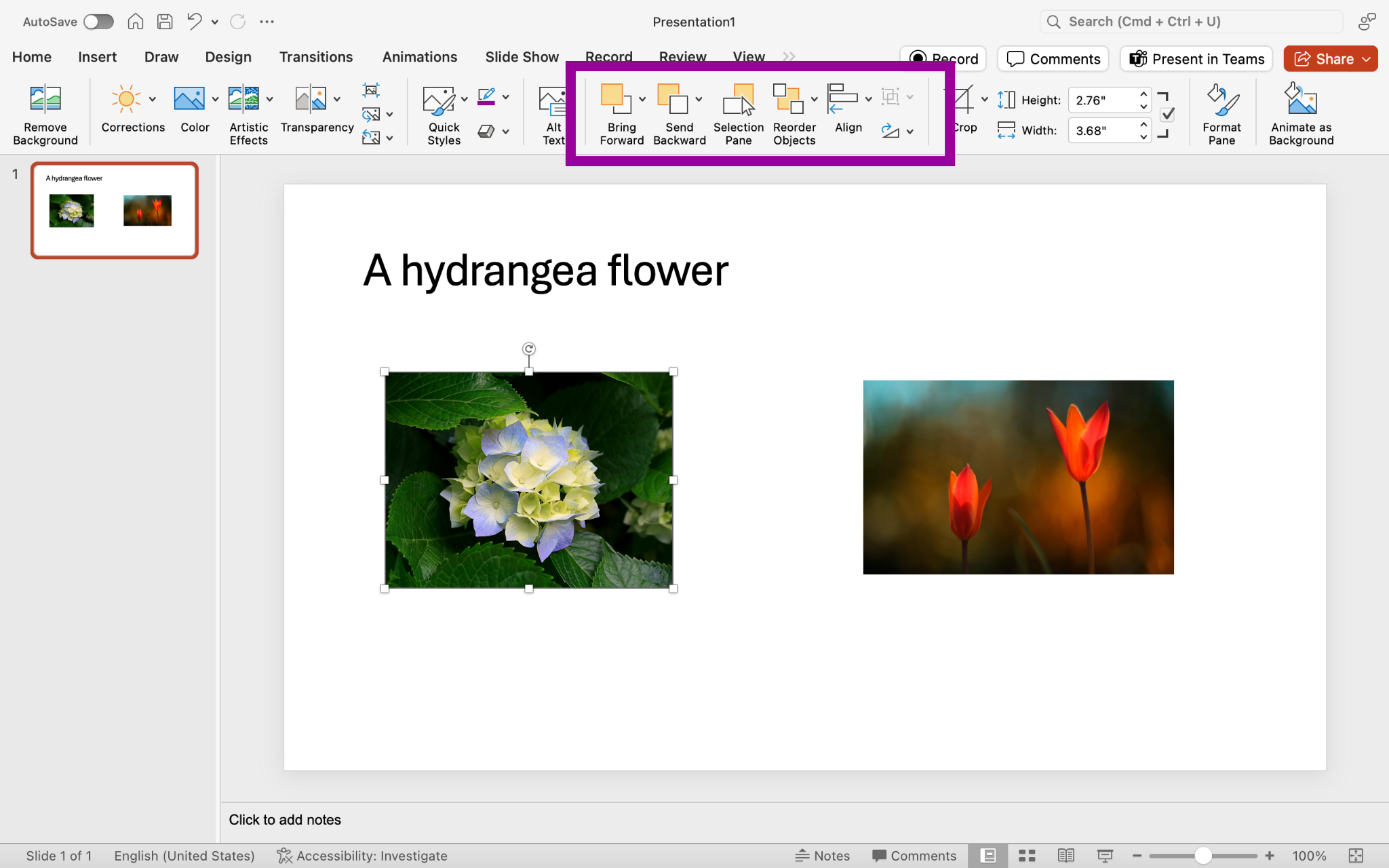Open the Picture Border dropdown arrow
Image resolution: width=1389 pixels, height=868 pixels.
click(x=506, y=97)
